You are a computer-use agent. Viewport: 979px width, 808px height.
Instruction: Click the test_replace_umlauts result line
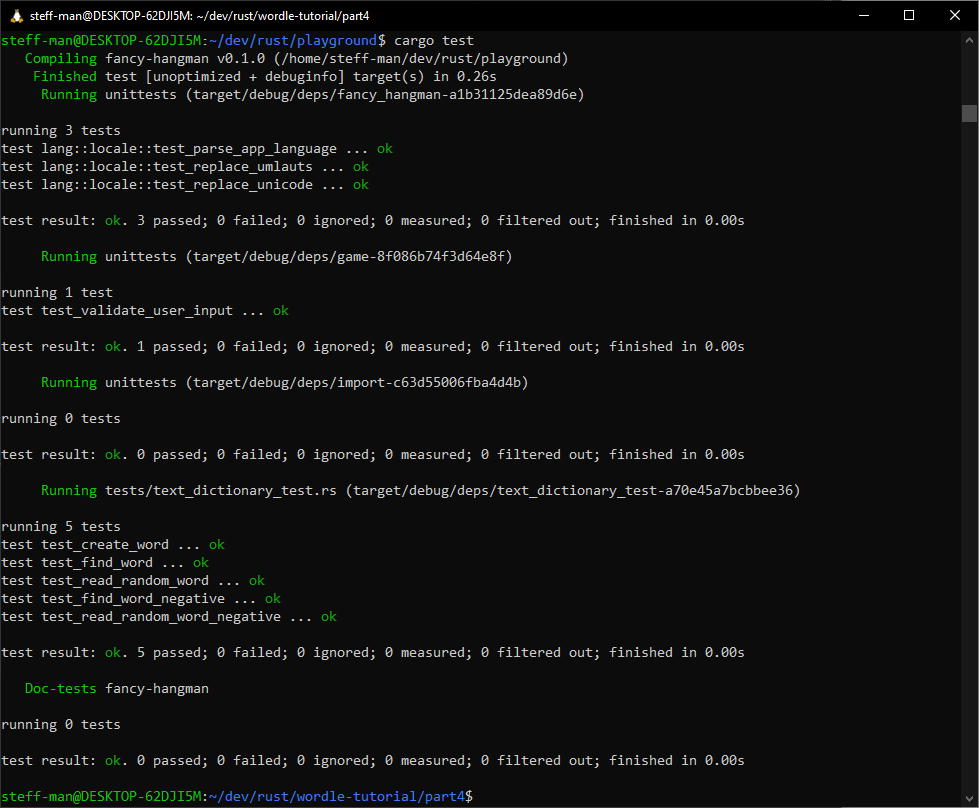(185, 167)
